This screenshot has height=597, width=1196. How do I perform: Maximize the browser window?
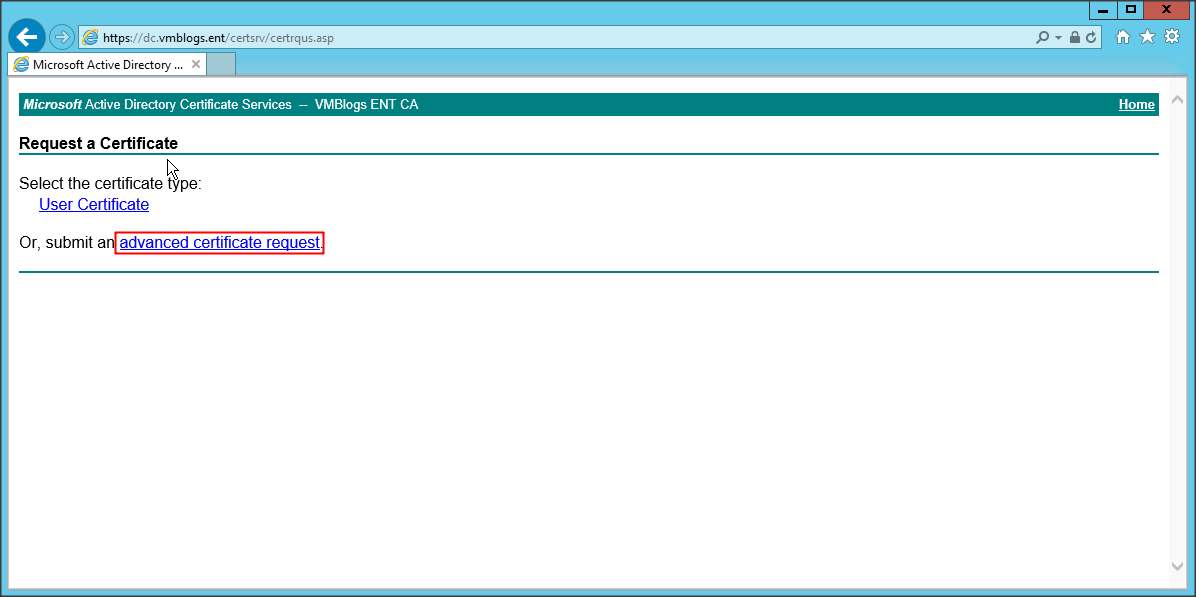point(1131,9)
